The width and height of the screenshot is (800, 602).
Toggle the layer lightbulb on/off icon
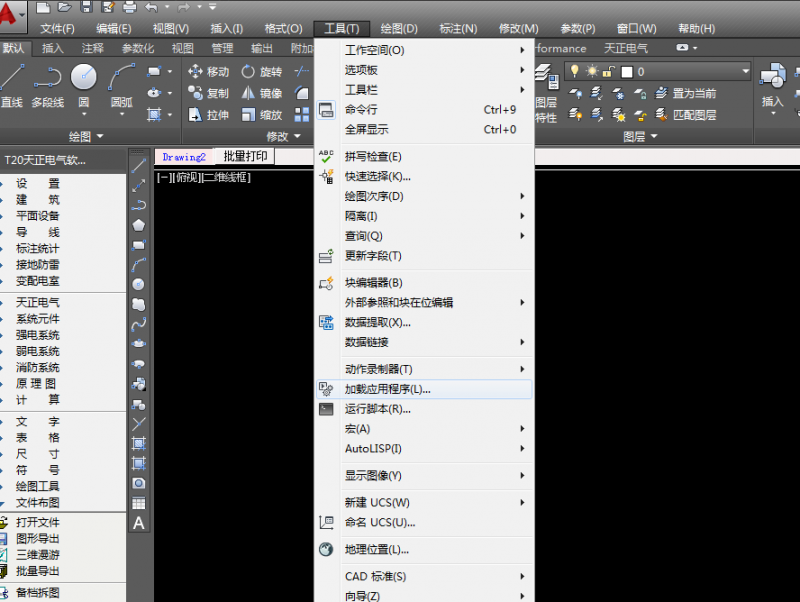coord(574,71)
